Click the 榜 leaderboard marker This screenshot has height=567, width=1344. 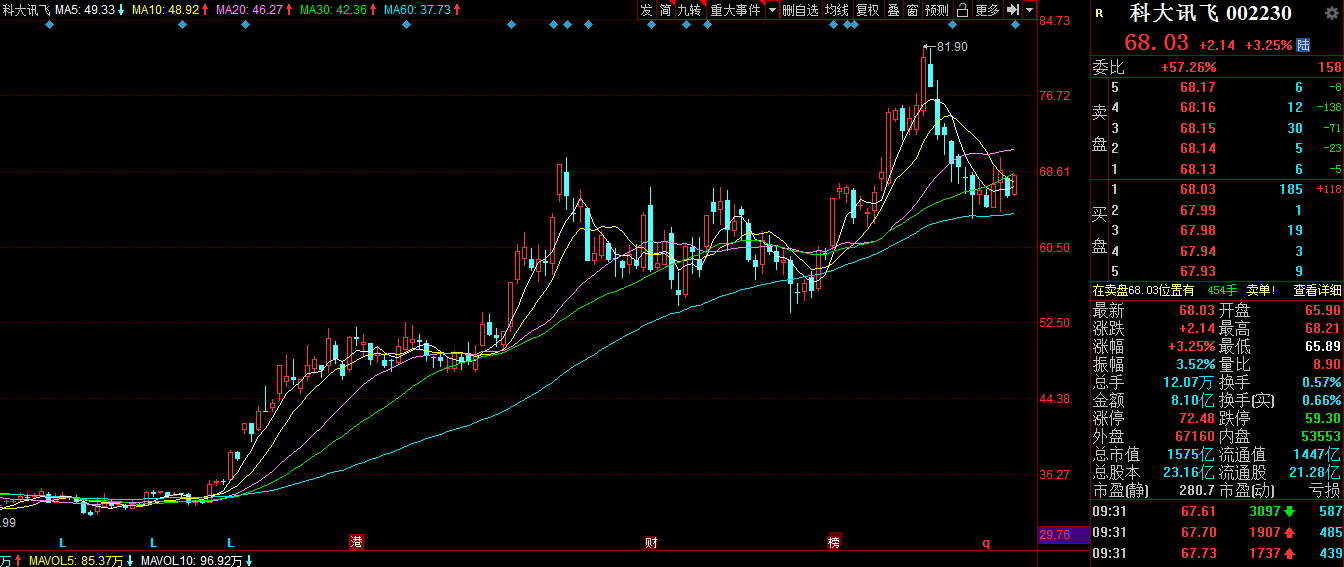834,542
